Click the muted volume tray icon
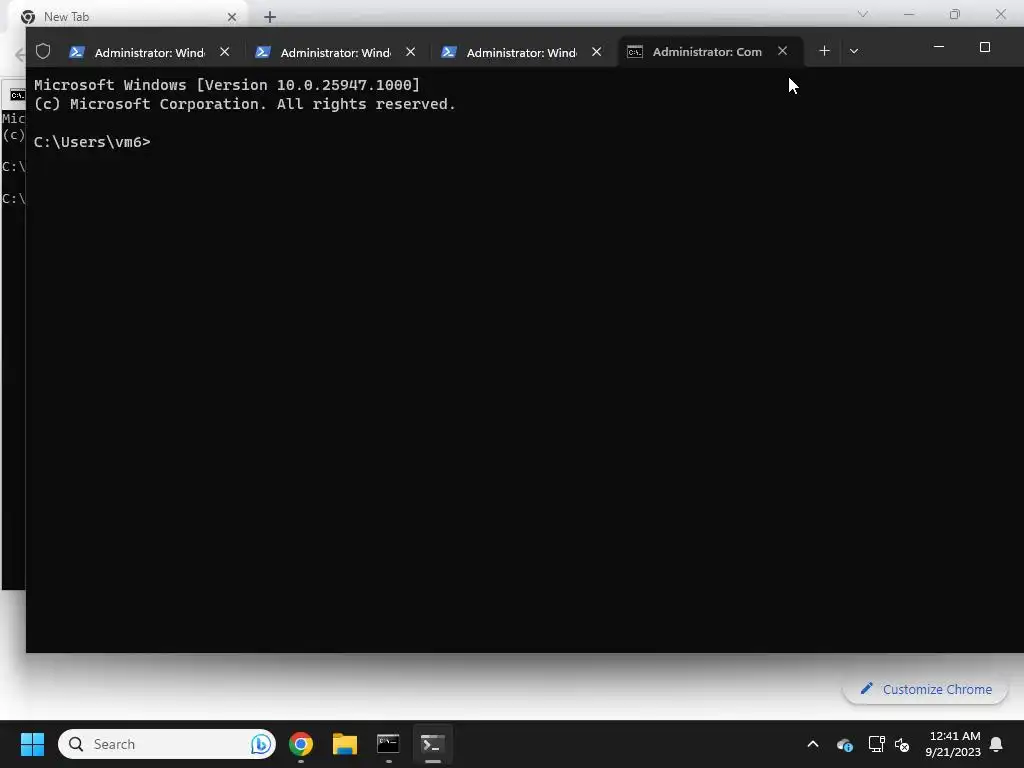1024x768 pixels. (x=902, y=744)
